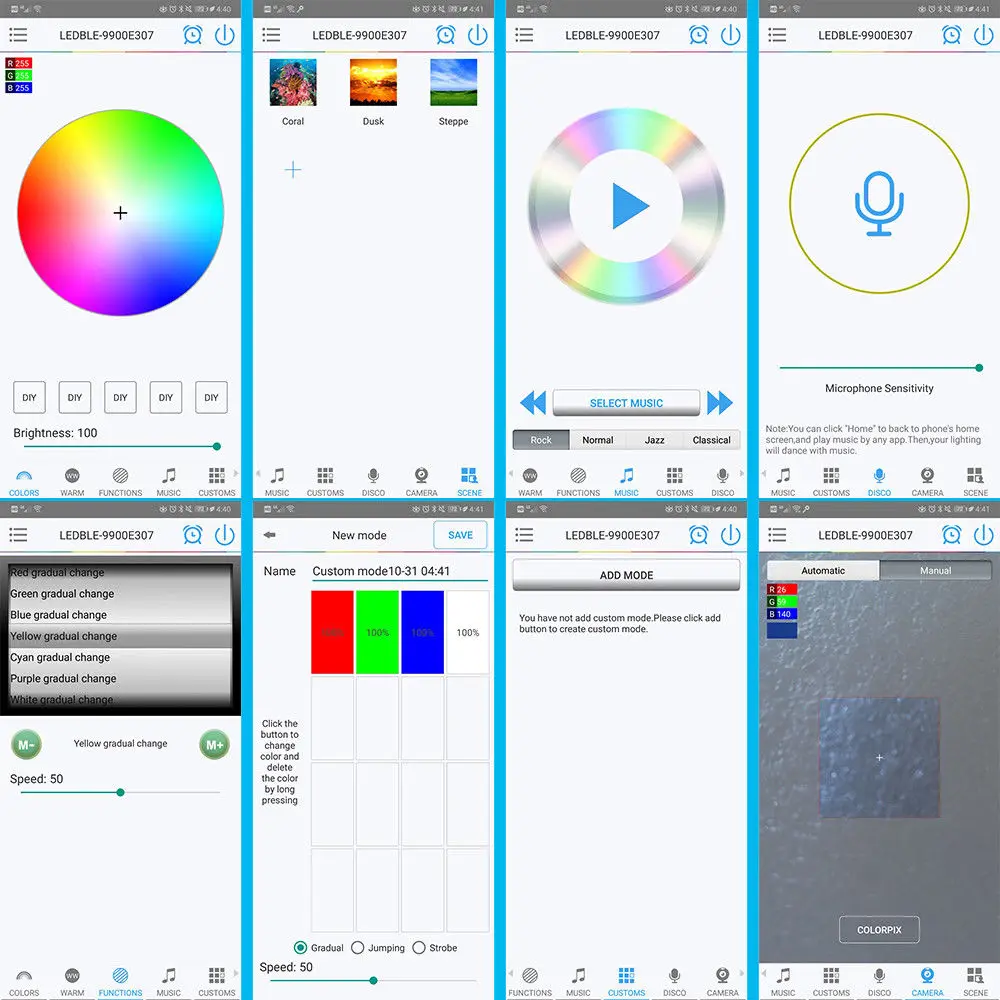Screen dimensions: 1000x1000
Task: Tap the plus icon to add a scene
Action: 293,170
